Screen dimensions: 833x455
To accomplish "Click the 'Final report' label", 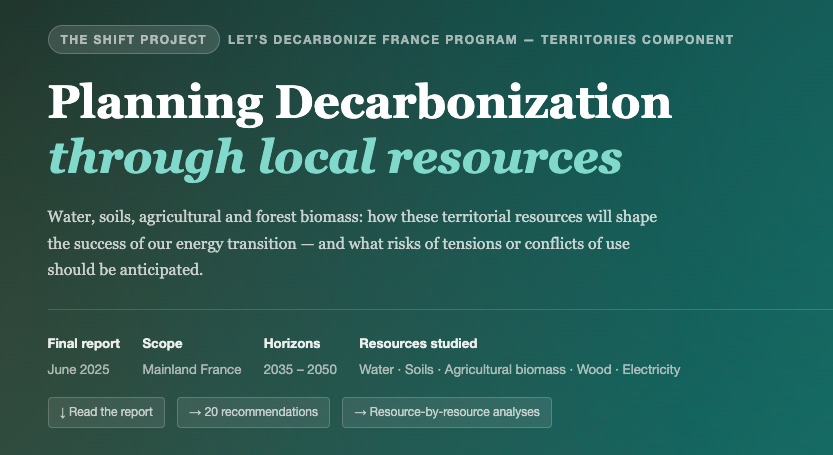I will pos(83,343).
